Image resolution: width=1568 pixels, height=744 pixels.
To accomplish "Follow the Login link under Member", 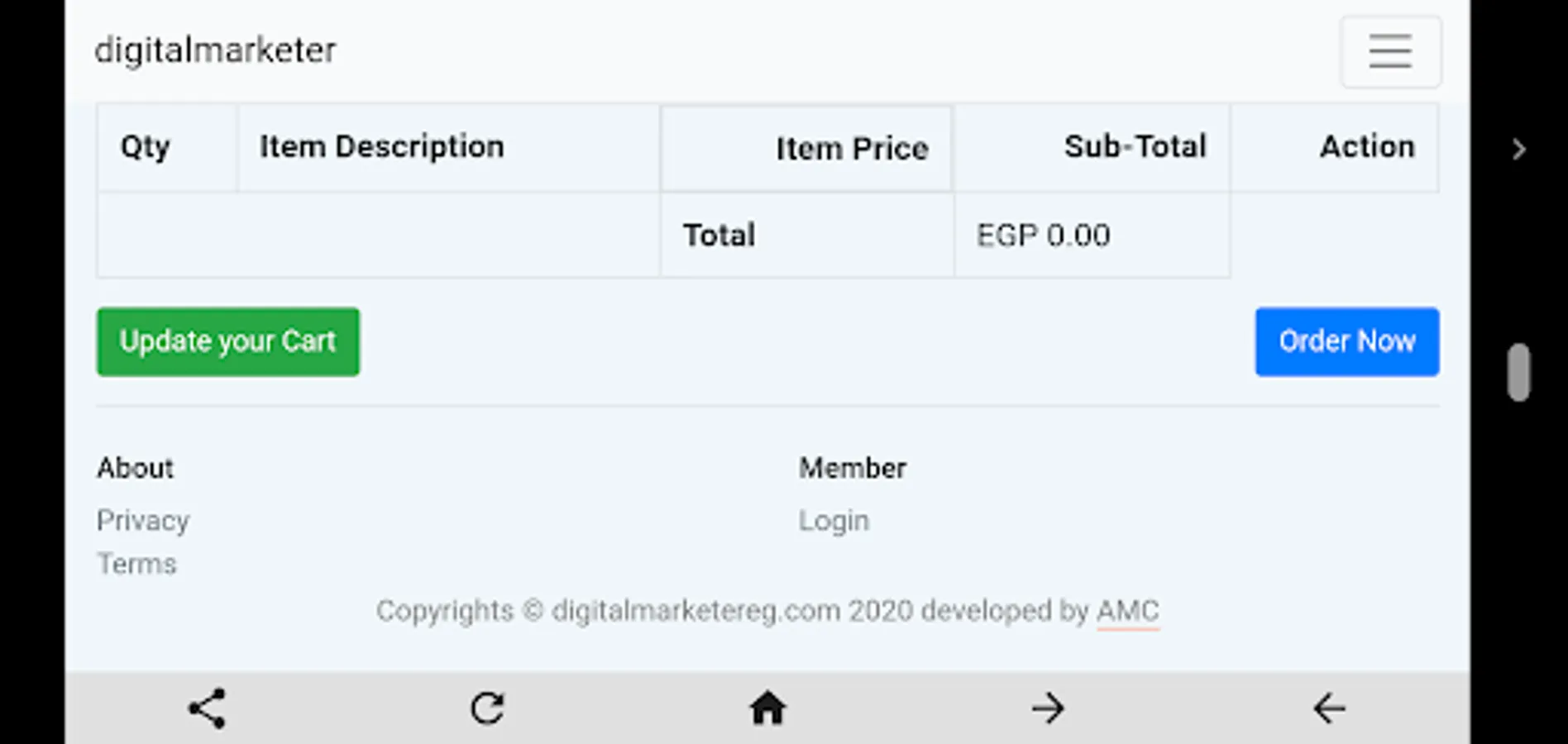I will coord(834,521).
